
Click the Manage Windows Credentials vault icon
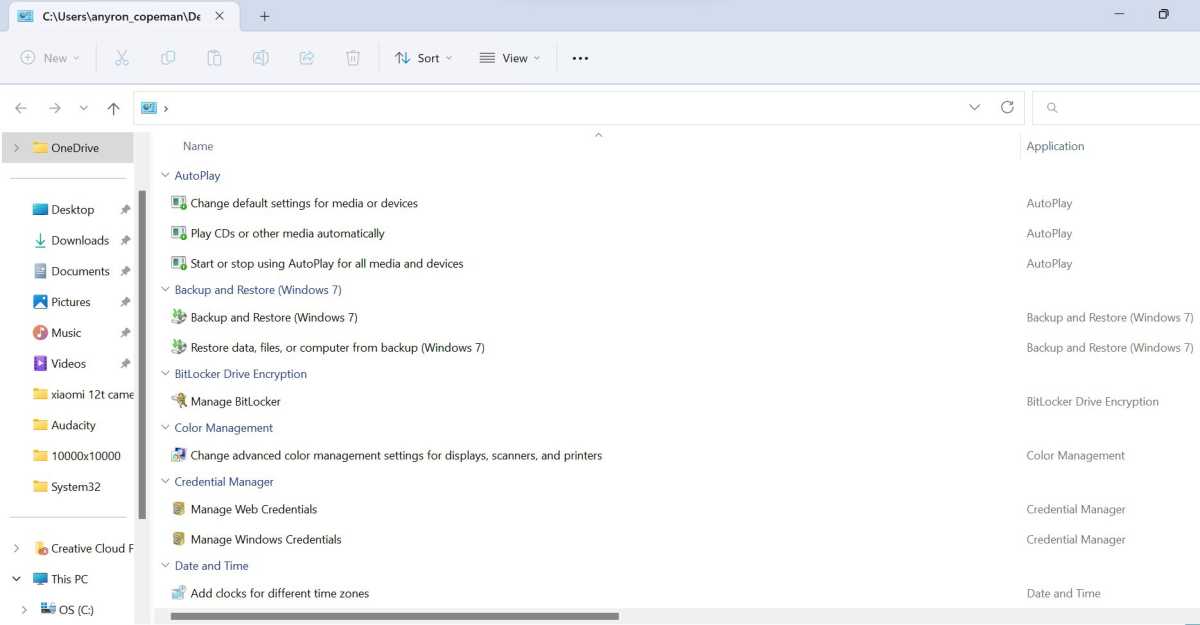pos(179,539)
